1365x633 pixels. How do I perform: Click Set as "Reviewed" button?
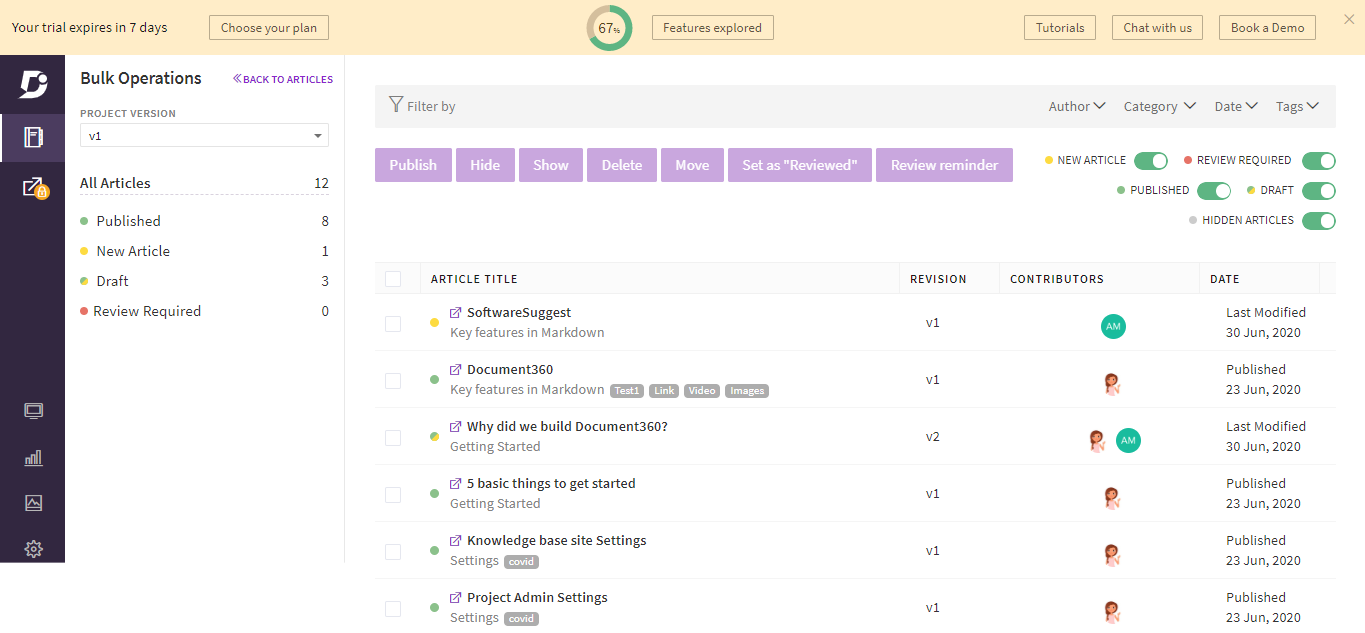pos(800,165)
